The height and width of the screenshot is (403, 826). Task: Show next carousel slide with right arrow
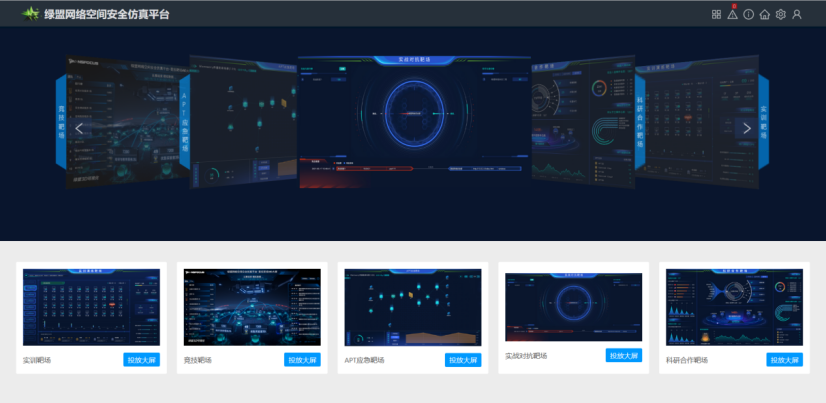pos(746,128)
